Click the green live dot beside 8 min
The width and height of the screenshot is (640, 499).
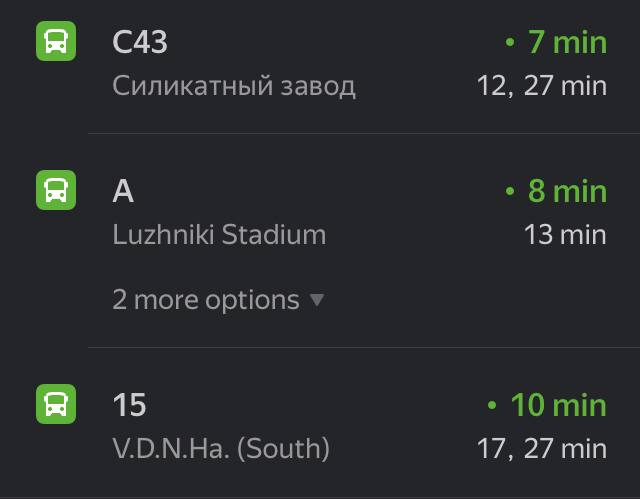point(510,191)
